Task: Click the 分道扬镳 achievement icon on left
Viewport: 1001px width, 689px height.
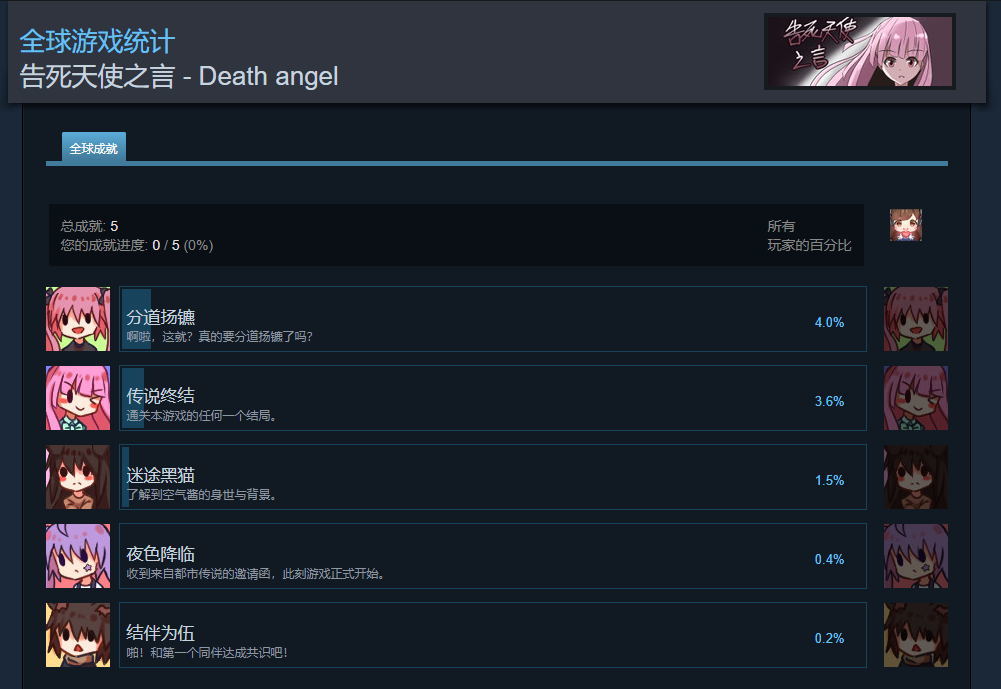Action: (78, 319)
